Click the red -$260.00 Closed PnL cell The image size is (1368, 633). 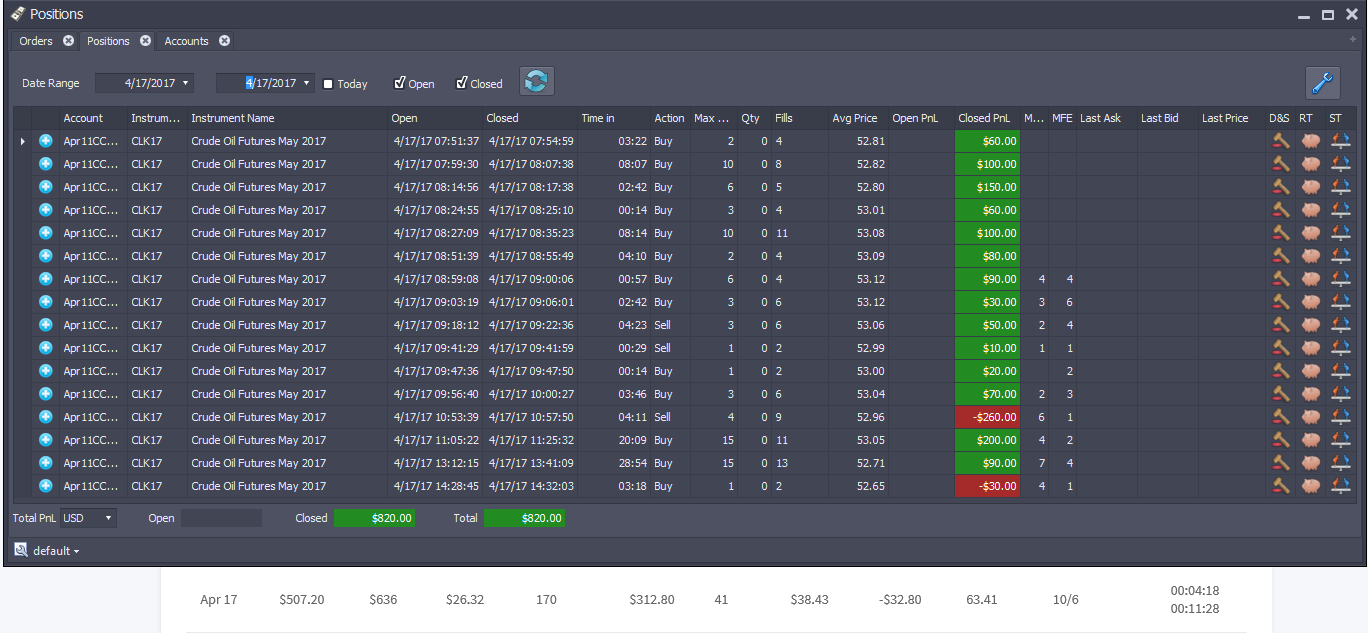tap(988, 417)
